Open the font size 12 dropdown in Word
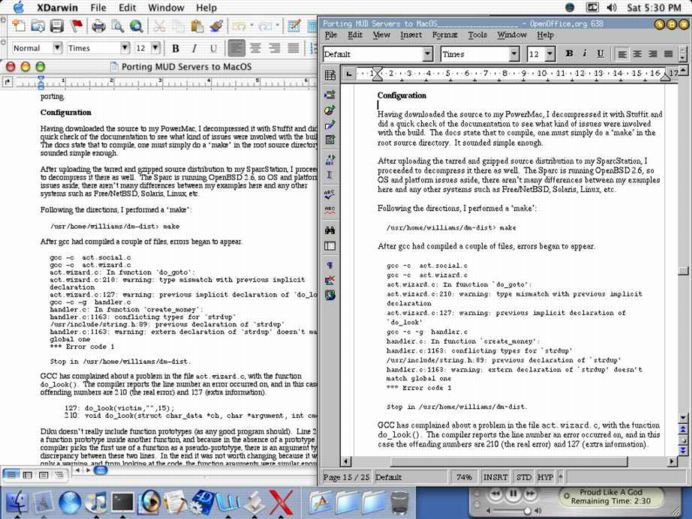 pyautogui.click(x=155, y=47)
